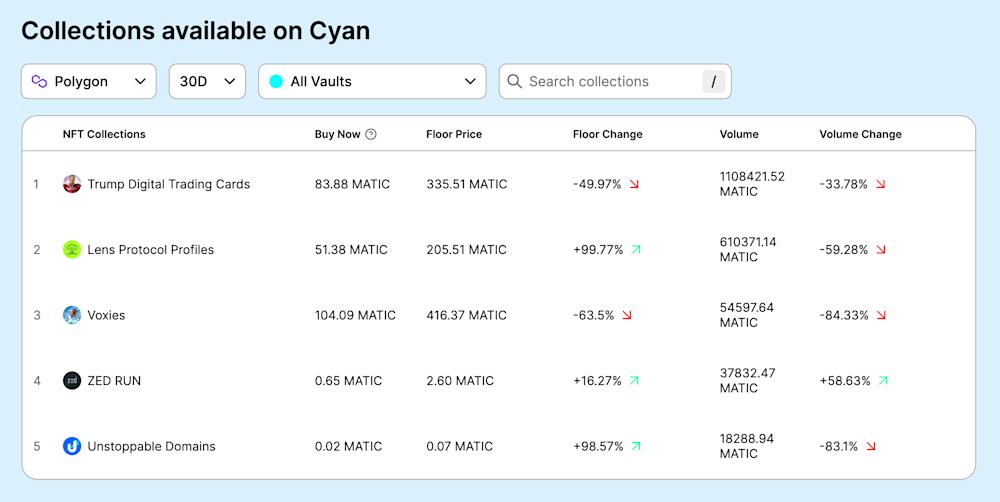Click the +58.63% volume change value

tap(845, 381)
